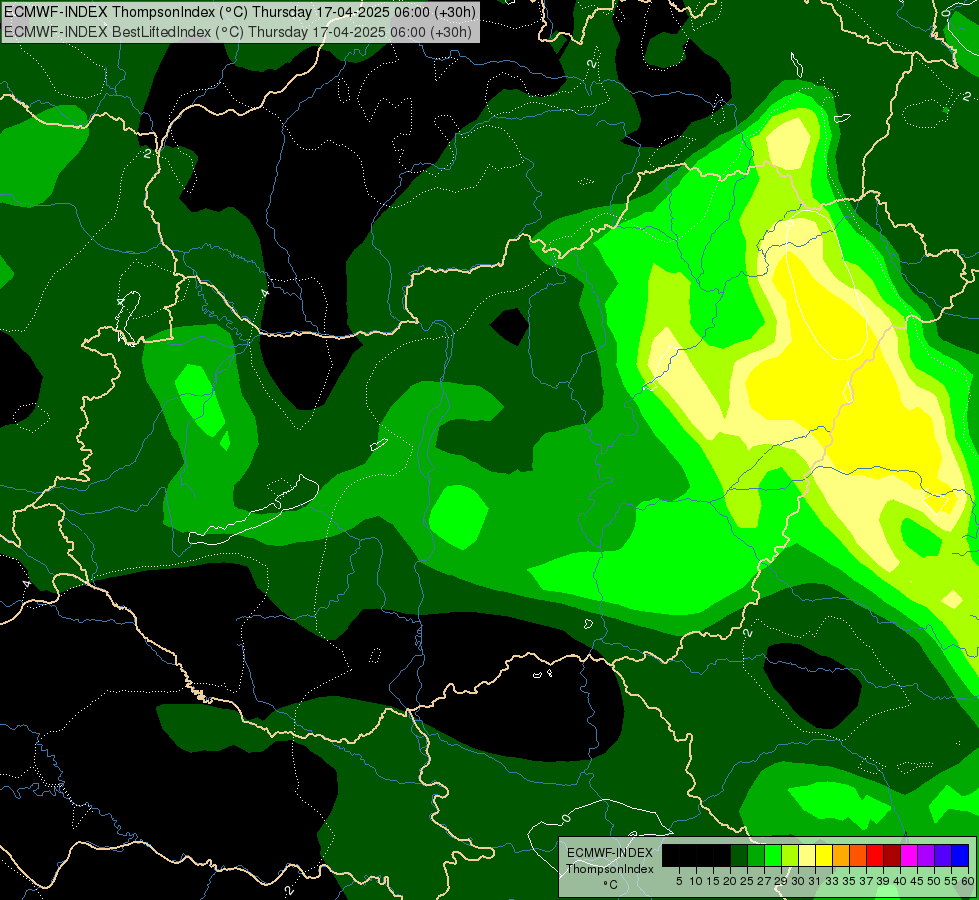The width and height of the screenshot is (979, 900).
Task: Click the blue 55–60 legend swatch
Action: click(x=960, y=855)
